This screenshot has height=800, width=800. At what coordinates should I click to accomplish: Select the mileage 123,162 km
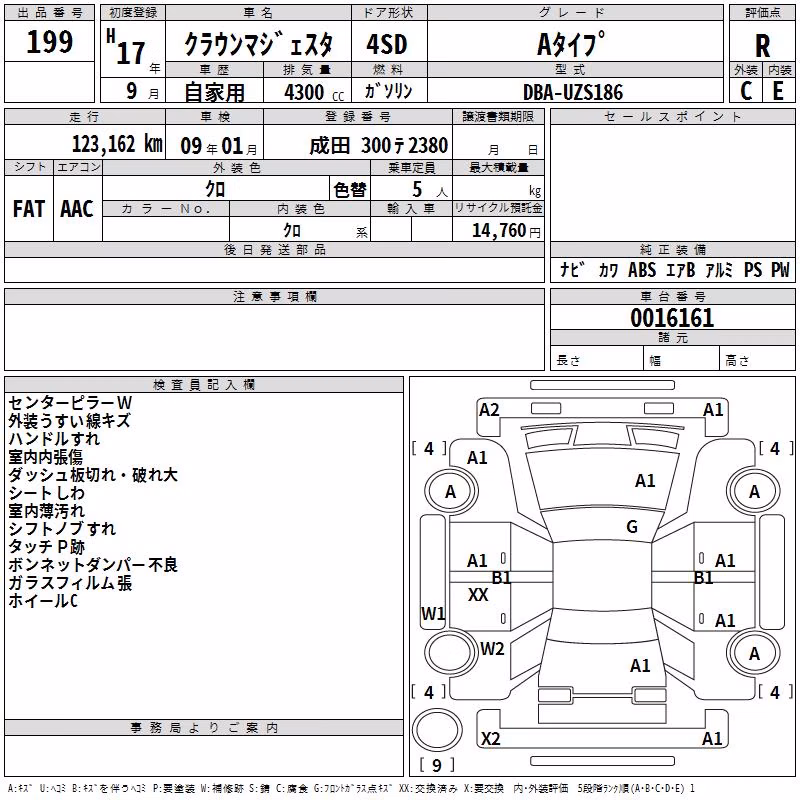click(117, 144)
